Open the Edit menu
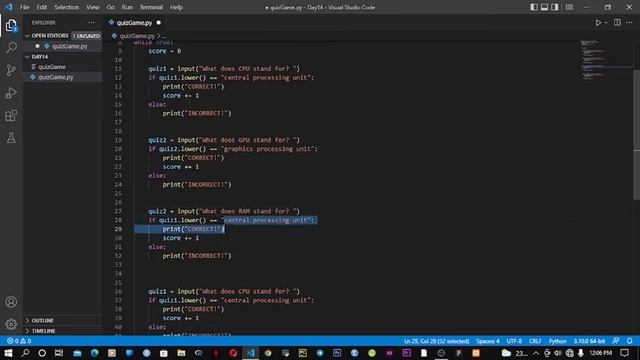Screen dimensions: 640x360 tap(42, 7)
